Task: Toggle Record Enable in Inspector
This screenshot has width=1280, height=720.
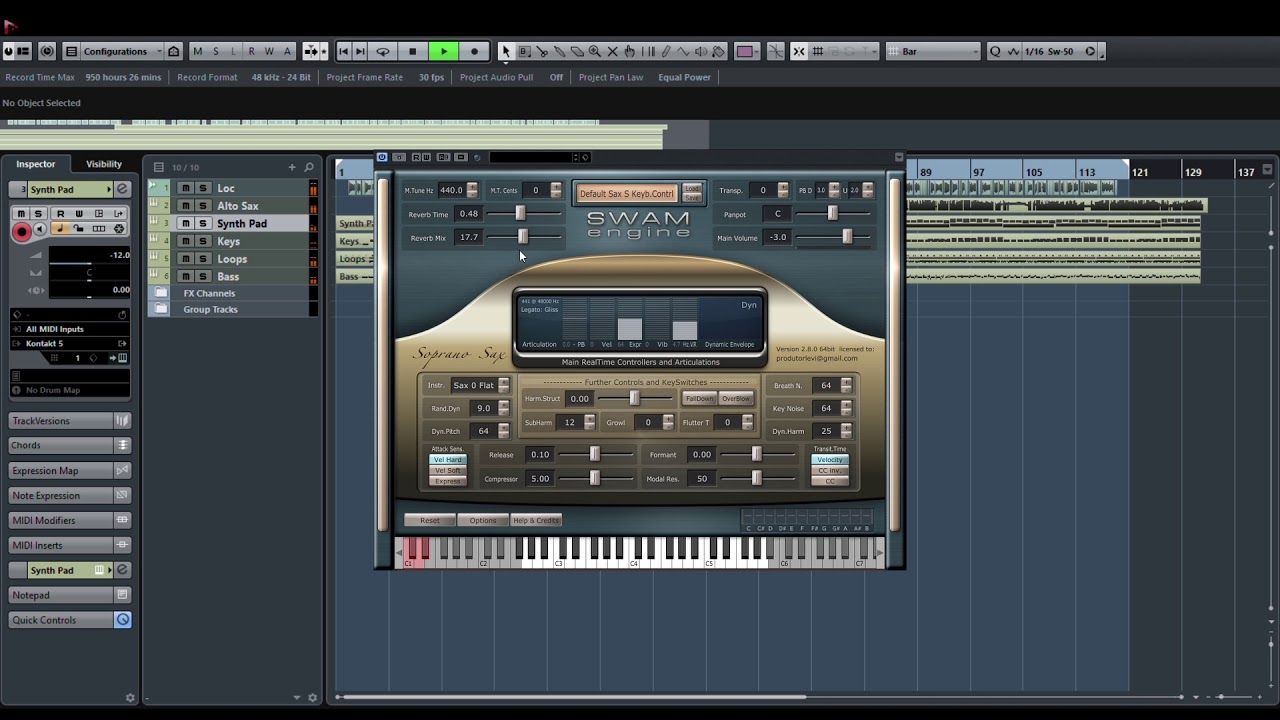Action: (x=21, y=231)
